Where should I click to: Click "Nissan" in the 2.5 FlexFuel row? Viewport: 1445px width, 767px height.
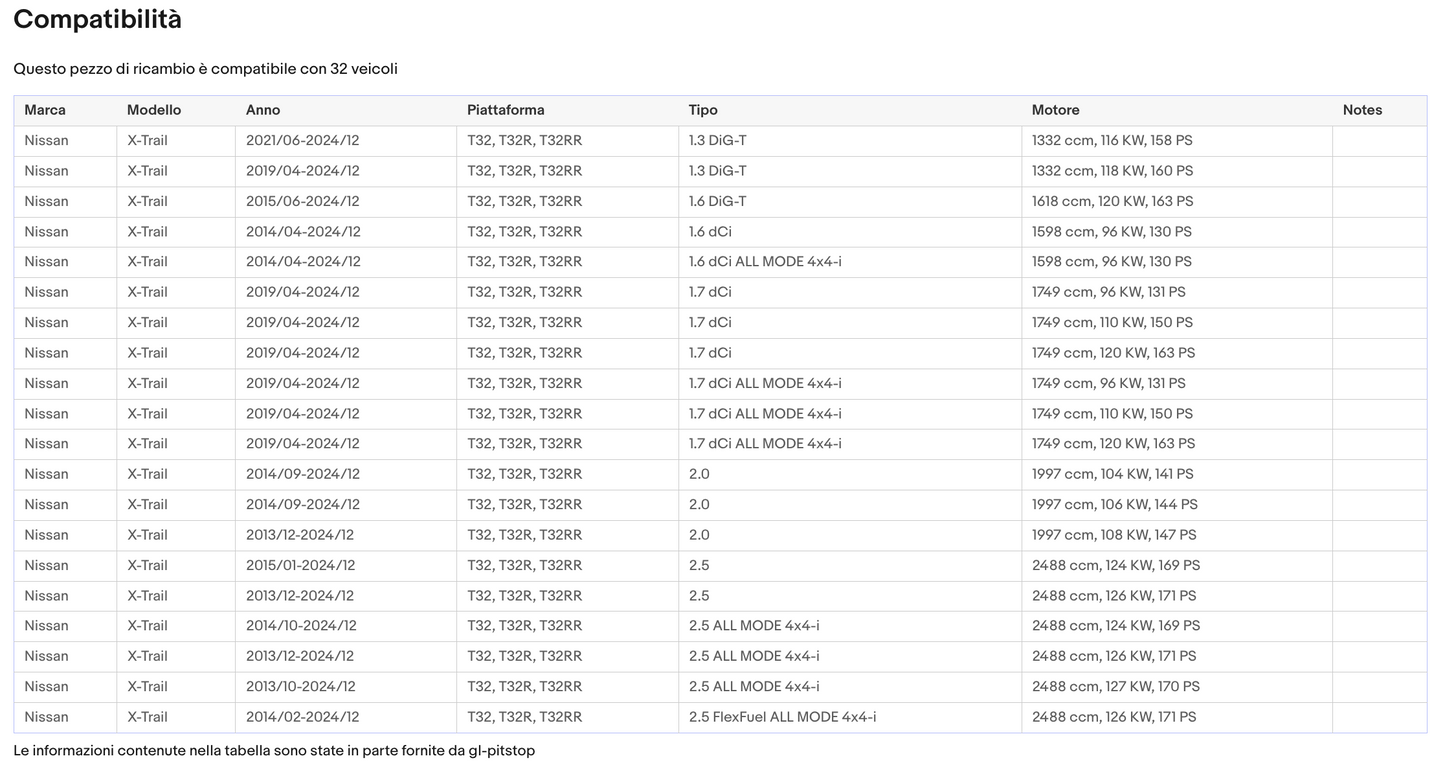[46, 717]
